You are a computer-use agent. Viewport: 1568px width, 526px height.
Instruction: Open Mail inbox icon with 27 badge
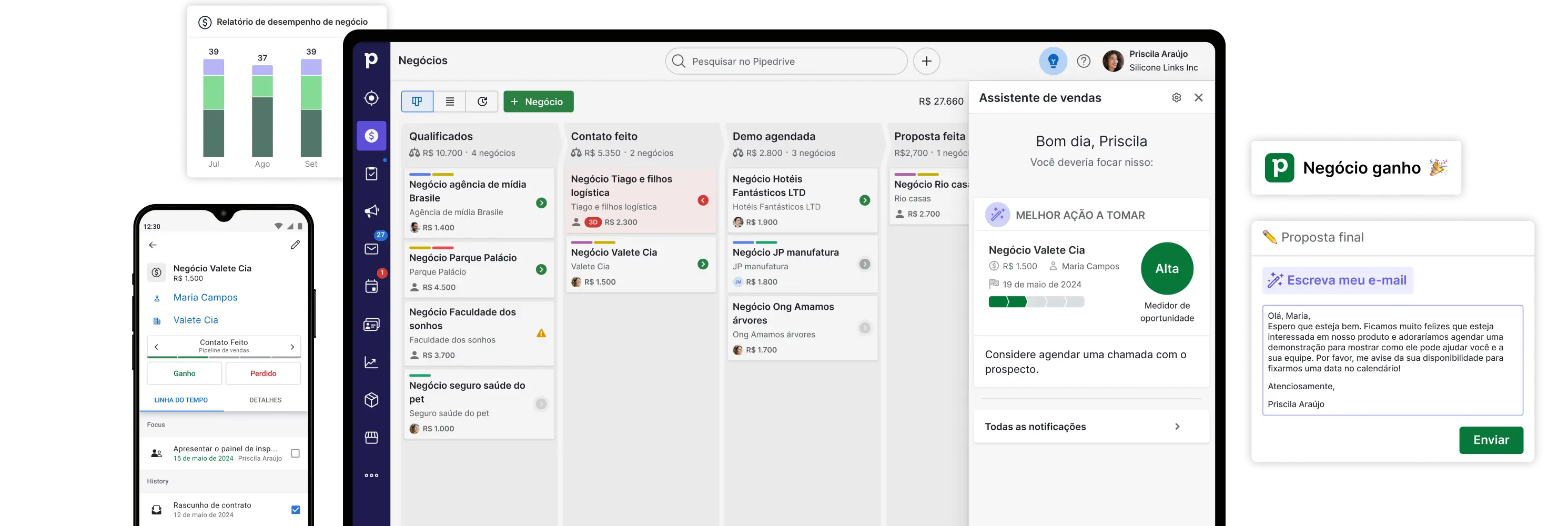(x=371, y=248)
